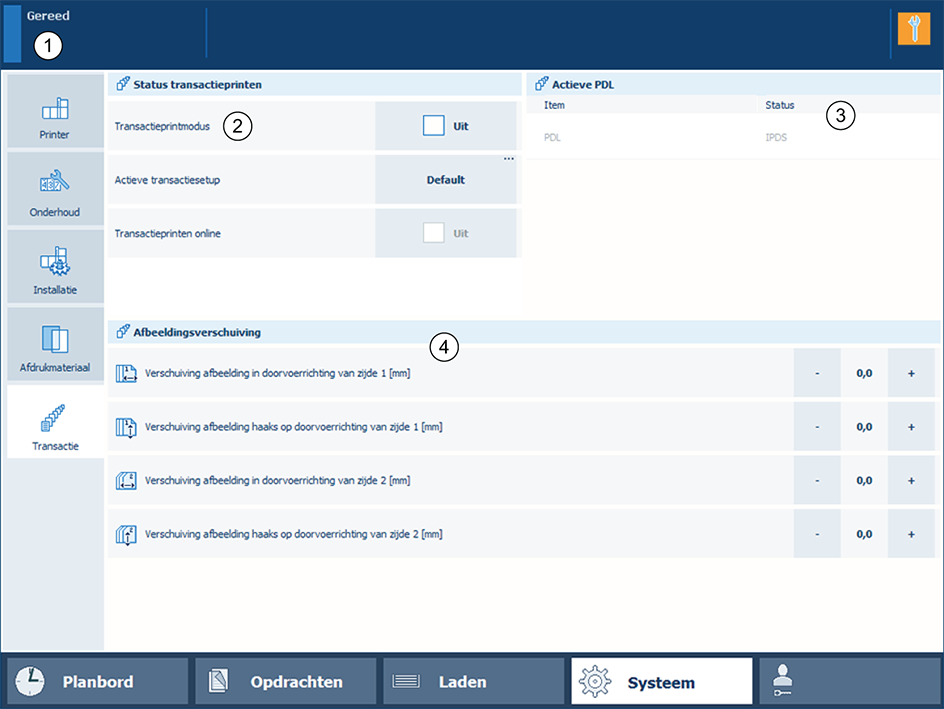Click the pin icon beside Afbeeldingsverschuiving
Viewport: 944px width, 709px height.
click(122, 332)
